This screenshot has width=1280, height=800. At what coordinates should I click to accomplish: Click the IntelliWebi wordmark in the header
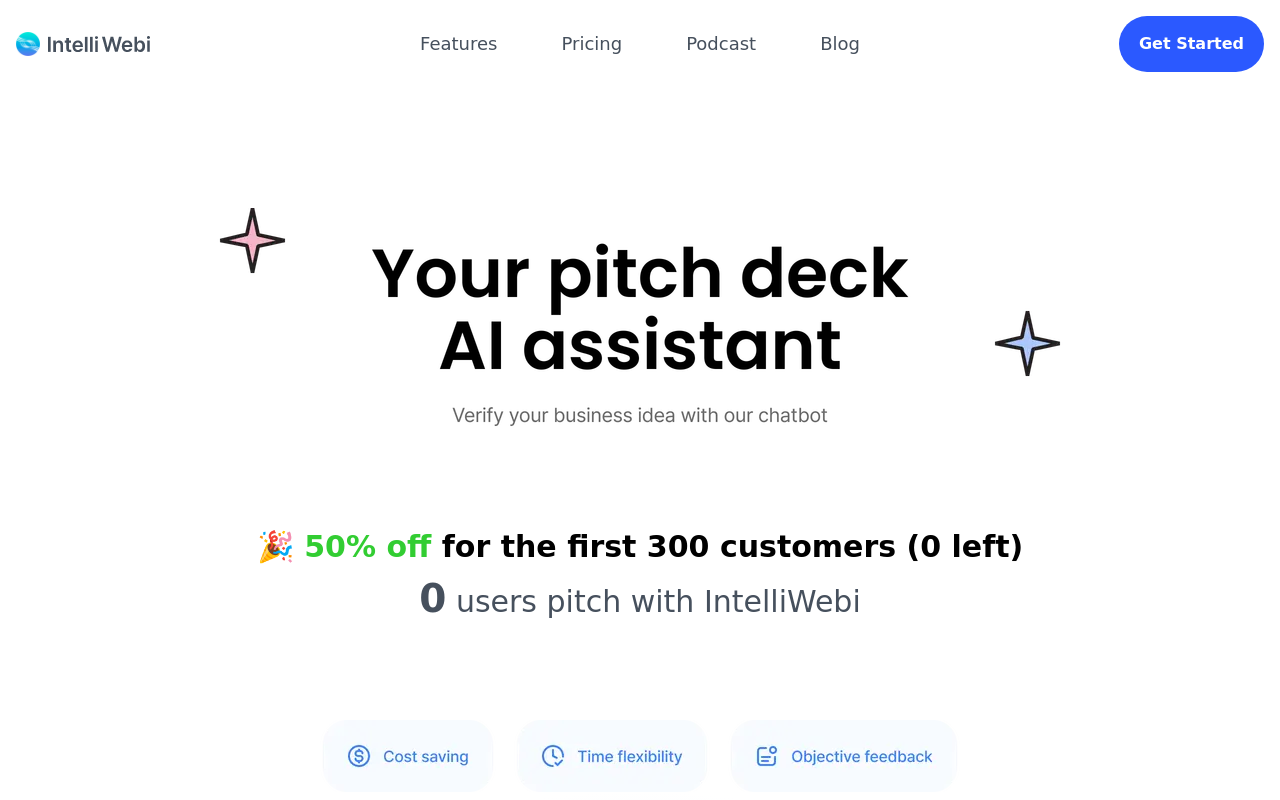click(x=99, y=44)
